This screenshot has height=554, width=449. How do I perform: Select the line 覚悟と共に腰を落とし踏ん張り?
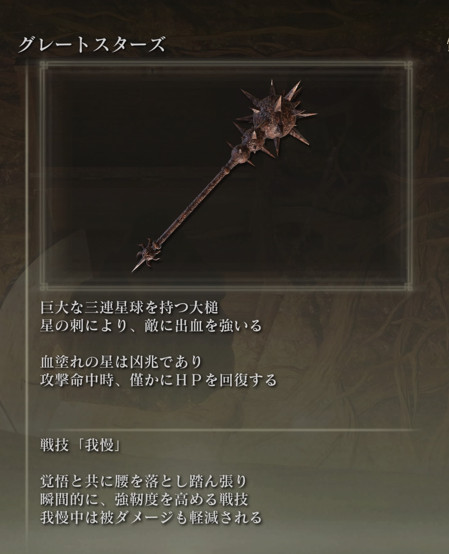click(x=143, y=481)
